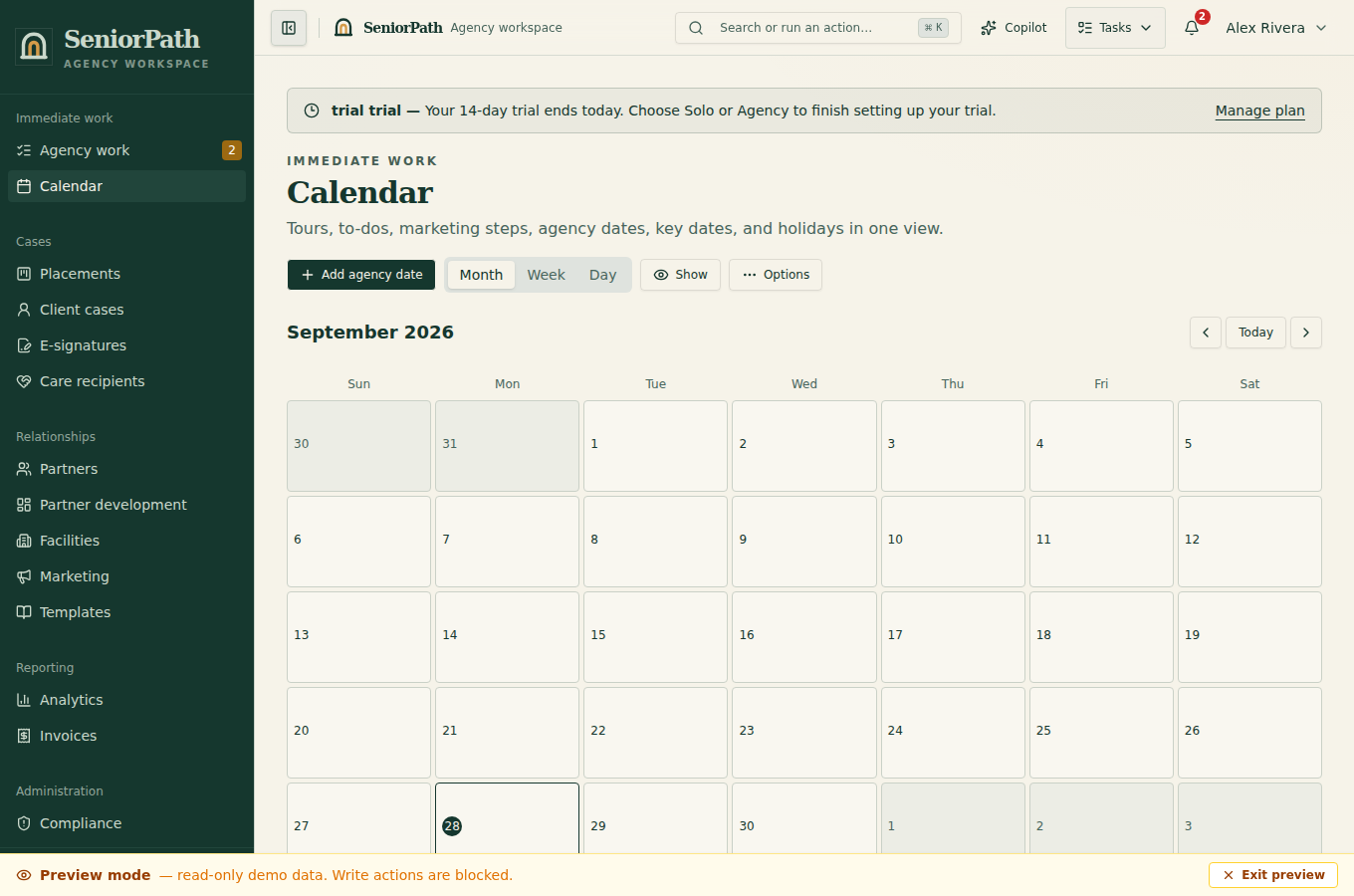This screenshot has height=896, width=1354.
Task: Click the Preview mode eye icon
Action: click(24, 875)
